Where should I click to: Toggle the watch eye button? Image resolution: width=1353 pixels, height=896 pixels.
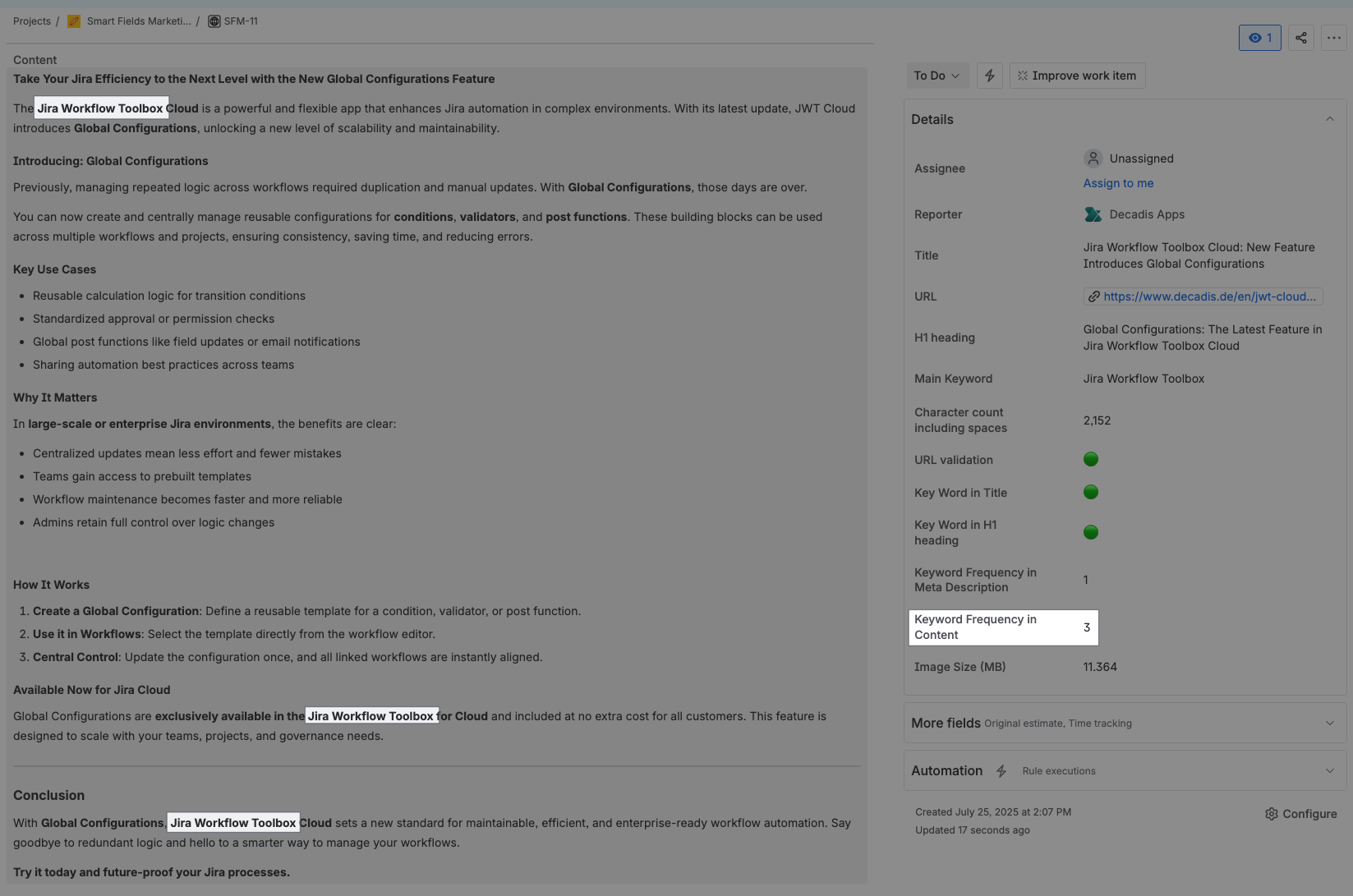tap(1259, 38)
